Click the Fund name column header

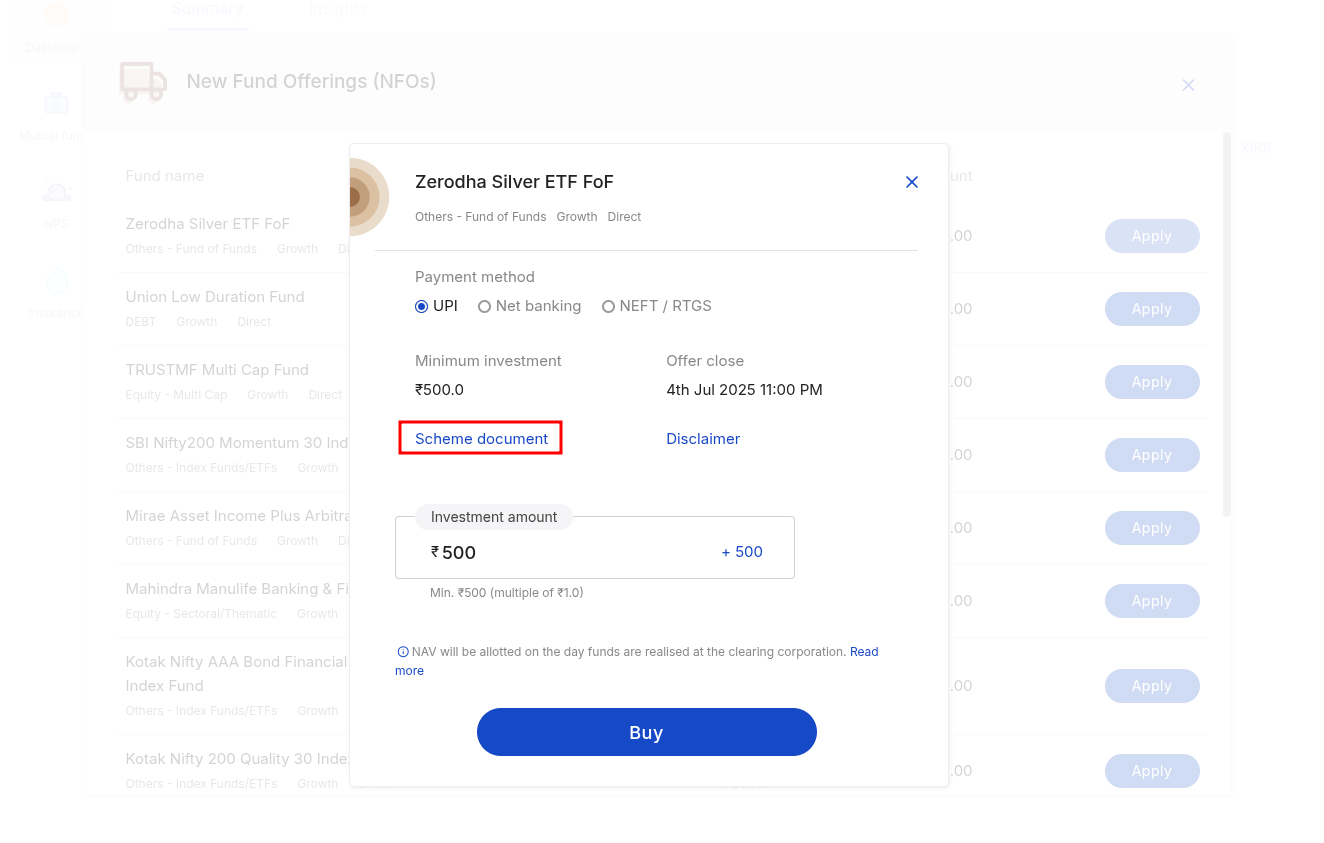(x=165, y=176)
